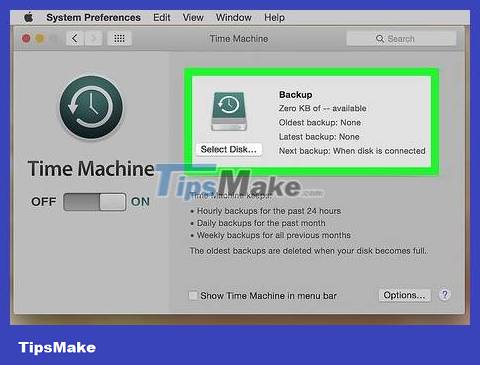Click the "ON" label beside the switch

140,202
